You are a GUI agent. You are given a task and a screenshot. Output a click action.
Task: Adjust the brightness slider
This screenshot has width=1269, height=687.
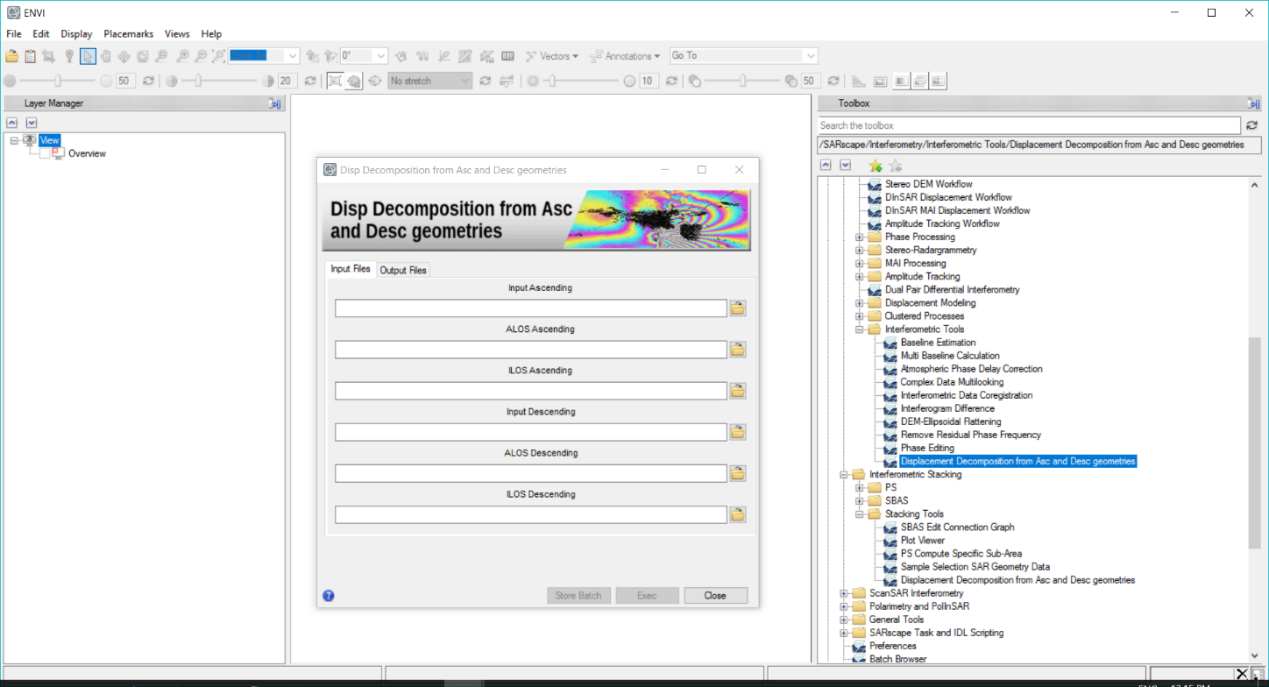pyautogui.click(x=58, y=81)
